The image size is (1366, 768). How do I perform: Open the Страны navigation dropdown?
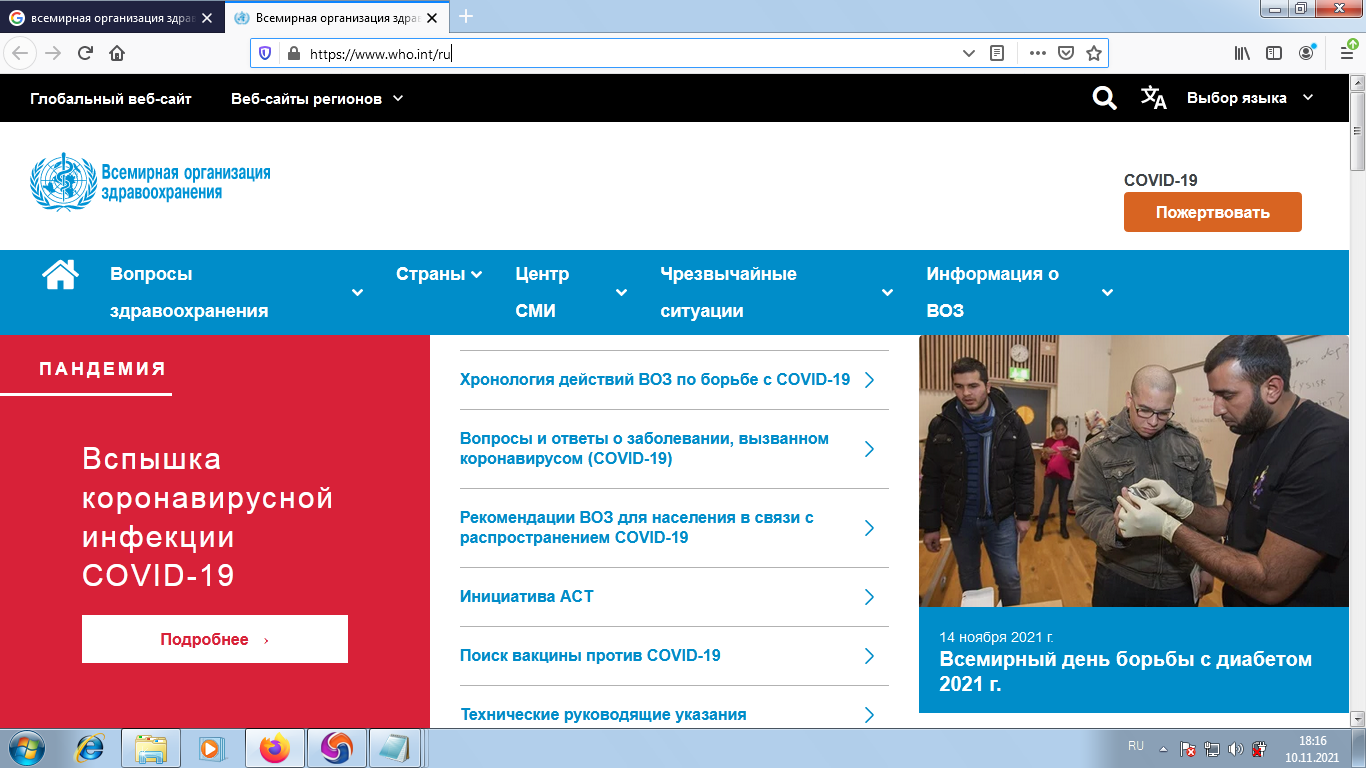(x=439, y=274)
